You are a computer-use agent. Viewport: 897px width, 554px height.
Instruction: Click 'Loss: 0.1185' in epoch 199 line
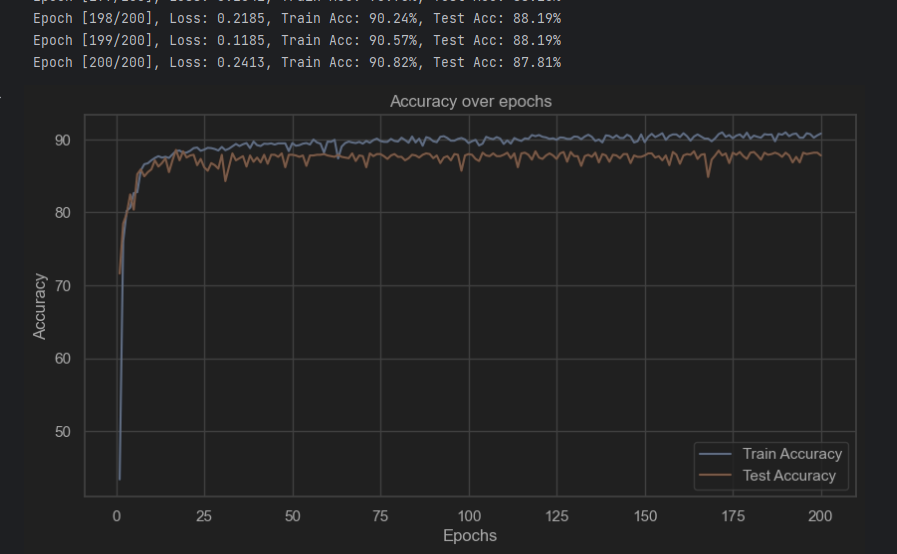[x=217, y=41]
